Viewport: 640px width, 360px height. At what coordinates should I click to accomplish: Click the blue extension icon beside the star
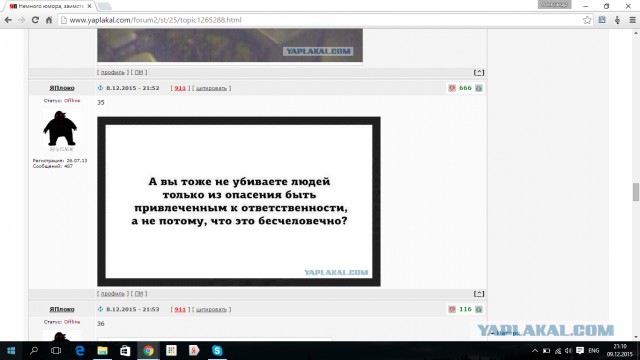602,20
